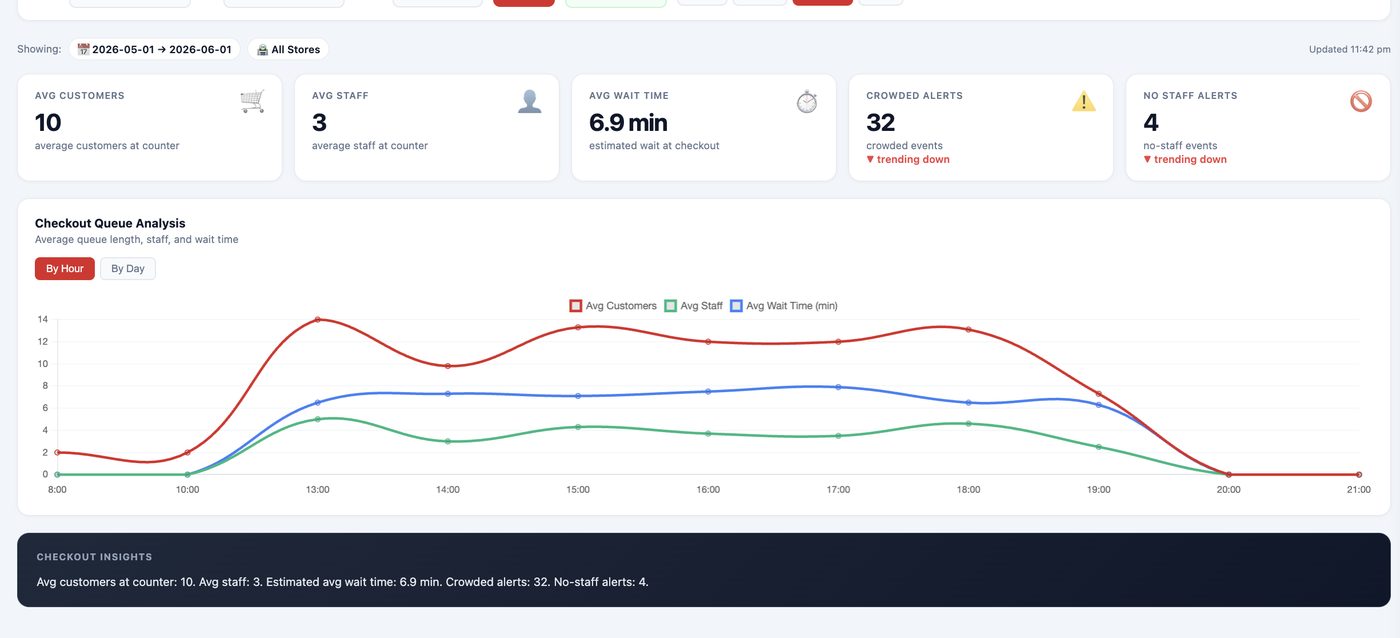Click the Avg Customers legend label

[621, 306]
